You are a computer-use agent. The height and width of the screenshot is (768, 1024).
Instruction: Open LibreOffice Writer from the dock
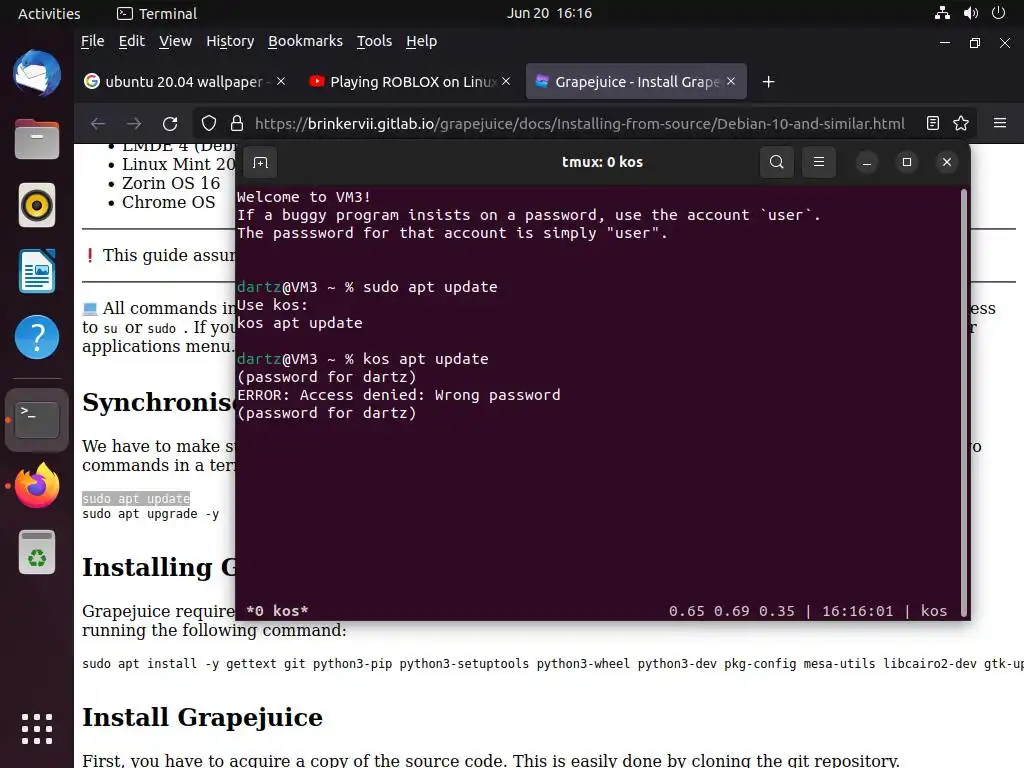37,271
